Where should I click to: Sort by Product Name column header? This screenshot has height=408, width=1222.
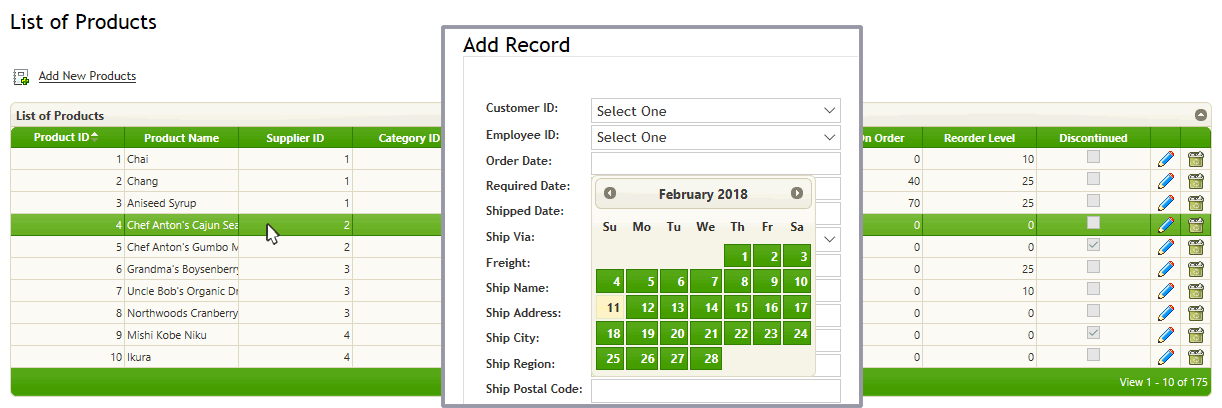click(181, 138)
